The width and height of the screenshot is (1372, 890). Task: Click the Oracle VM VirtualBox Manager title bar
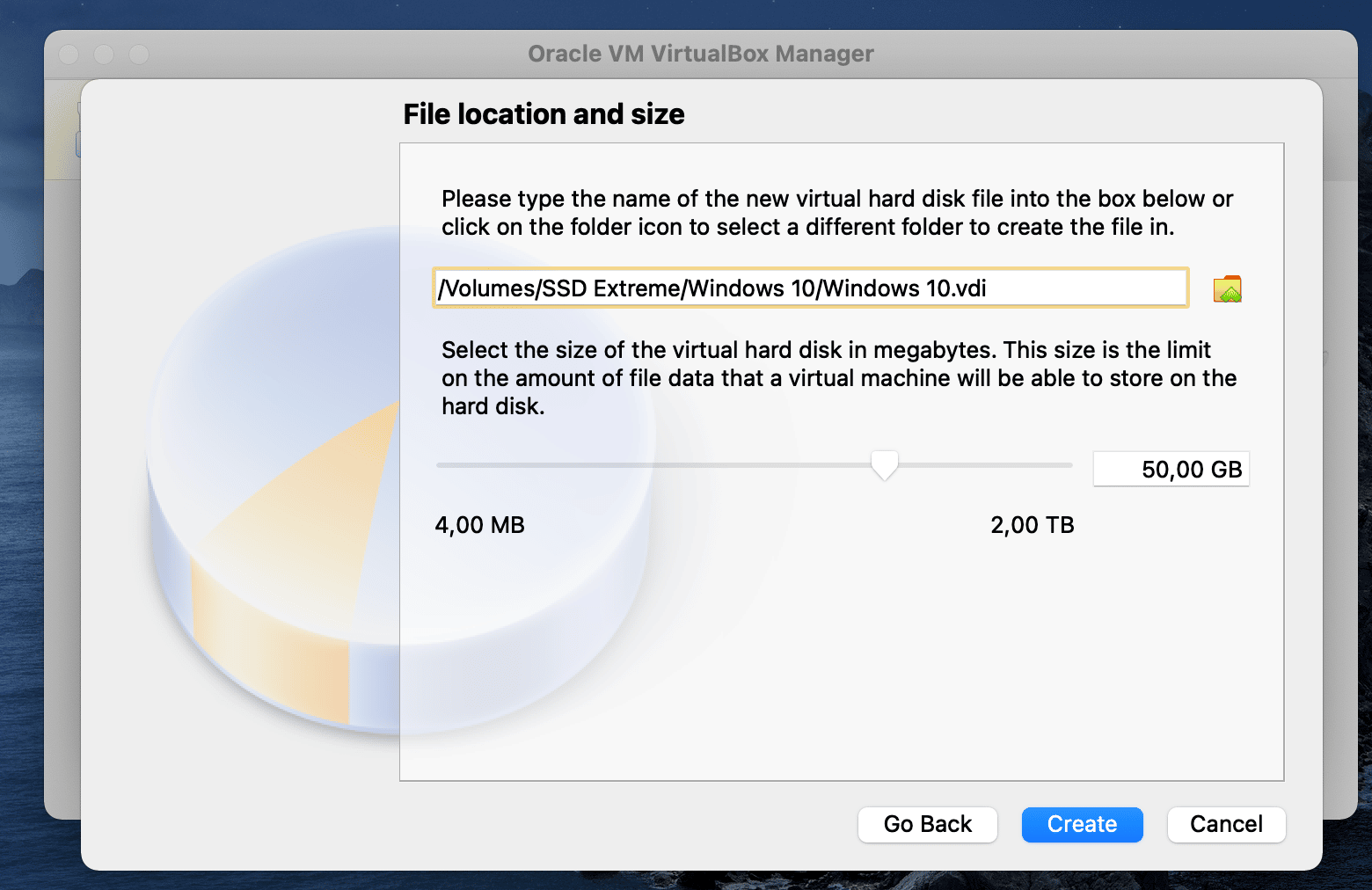(699, 54)
